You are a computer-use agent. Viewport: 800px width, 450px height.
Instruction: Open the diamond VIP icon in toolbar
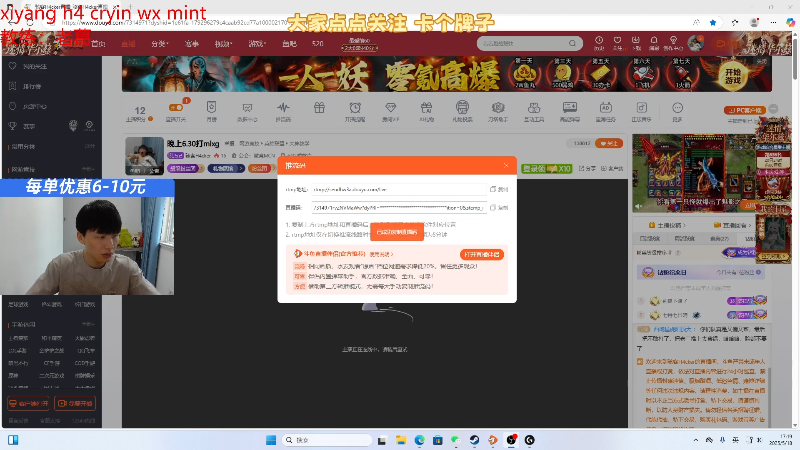coord(390,108)
